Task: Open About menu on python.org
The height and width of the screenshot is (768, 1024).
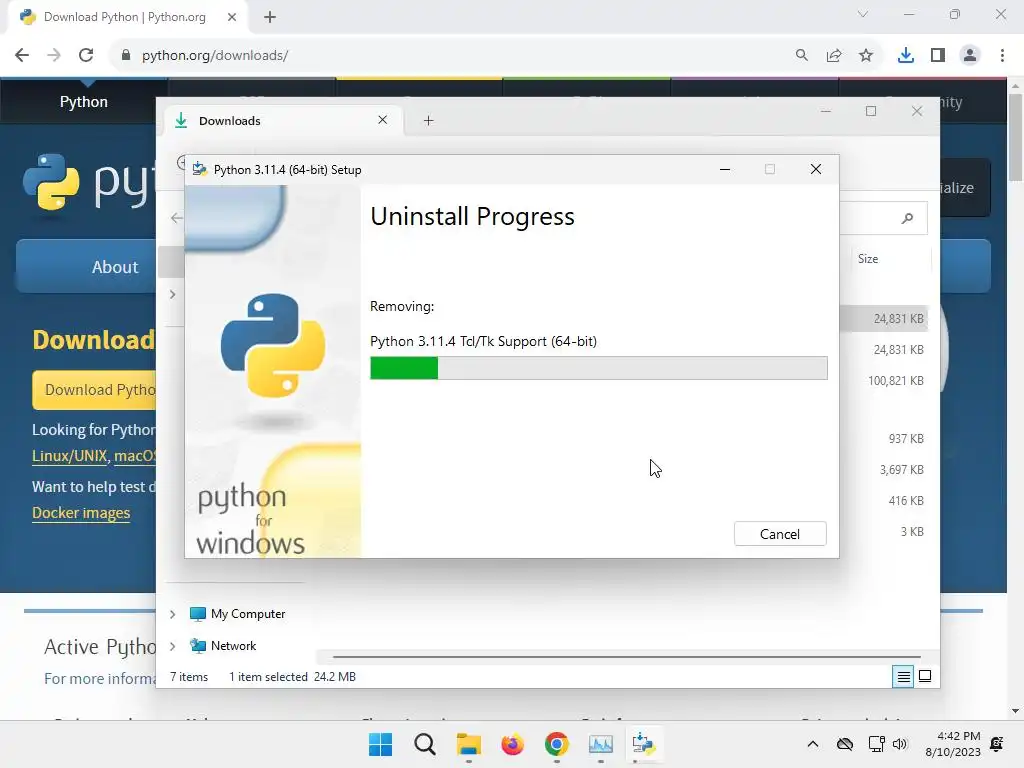Action: pos(115,266)
